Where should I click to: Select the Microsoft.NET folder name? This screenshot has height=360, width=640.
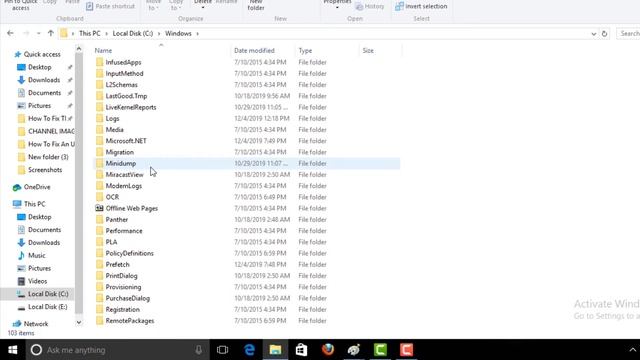click(126, 141)
